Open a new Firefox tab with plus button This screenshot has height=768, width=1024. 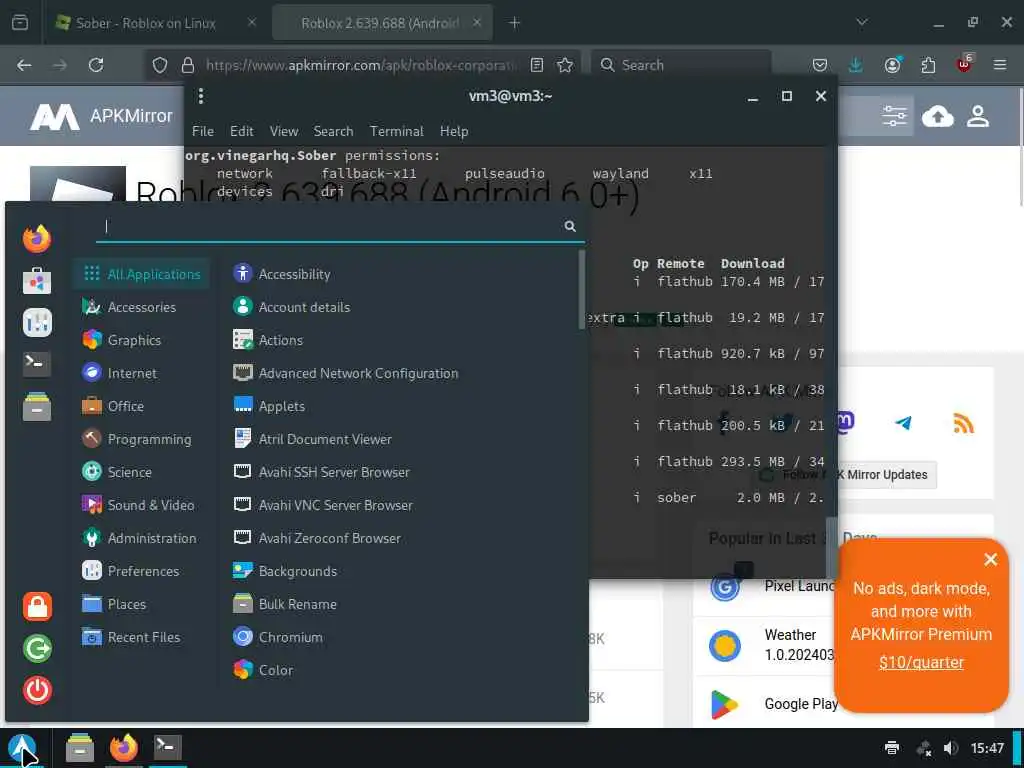515,23
